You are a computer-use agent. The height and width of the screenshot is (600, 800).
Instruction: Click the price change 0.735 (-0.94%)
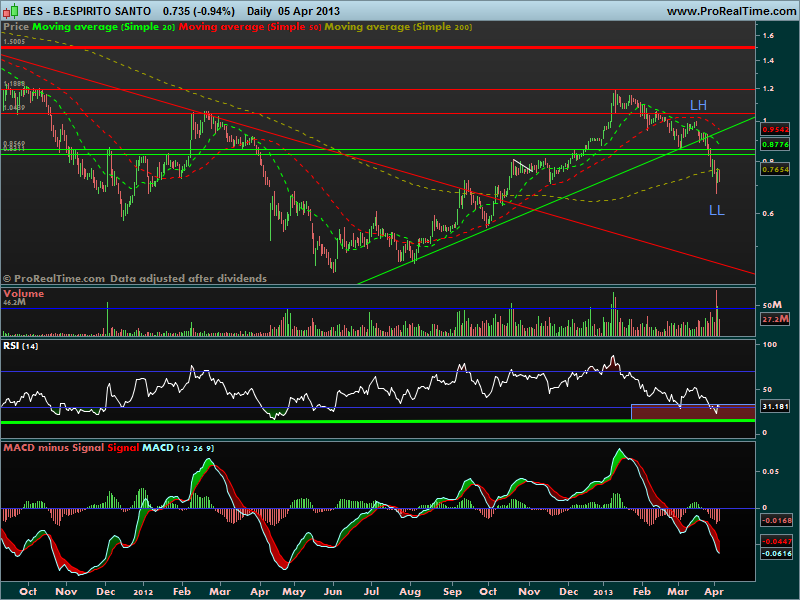click(199, 11)
